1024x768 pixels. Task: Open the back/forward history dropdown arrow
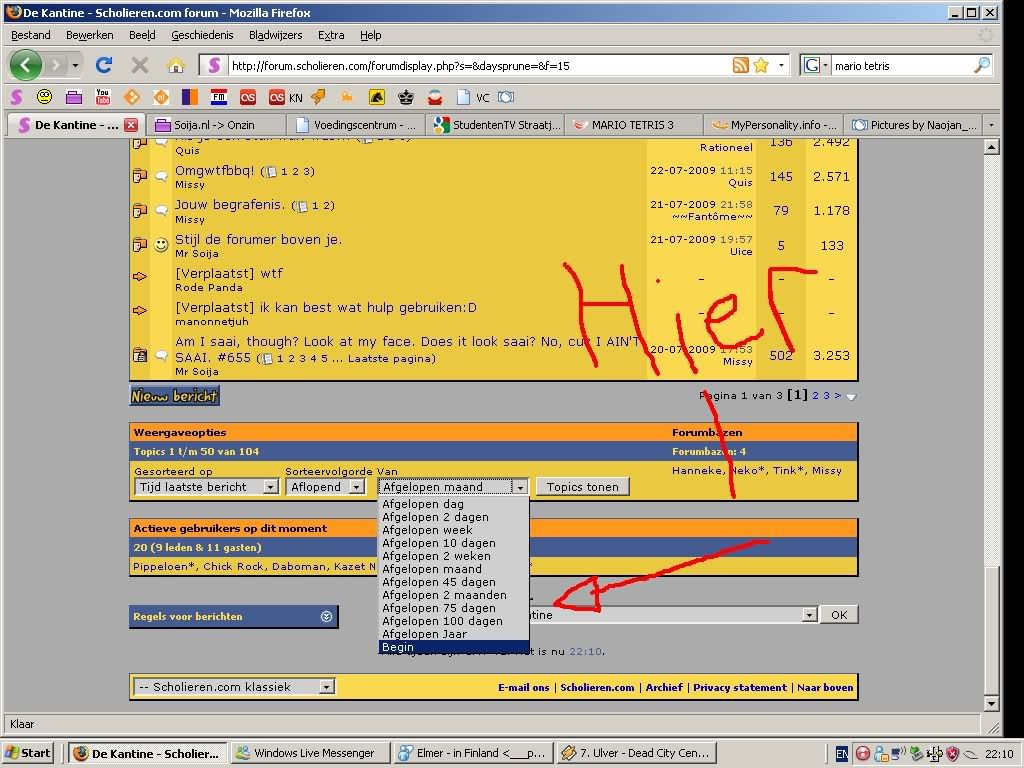coord(76,65)
